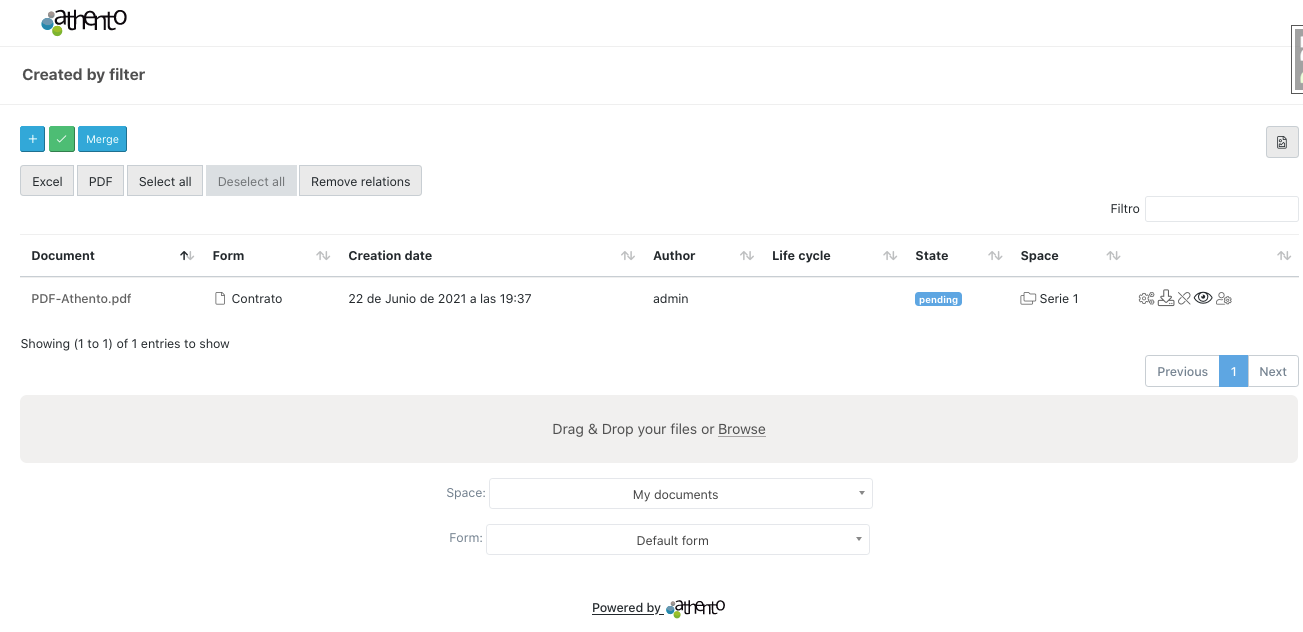Click the Athento logo at top left
This screenshot has width=1303, height=632.
(x=84, y=22)
